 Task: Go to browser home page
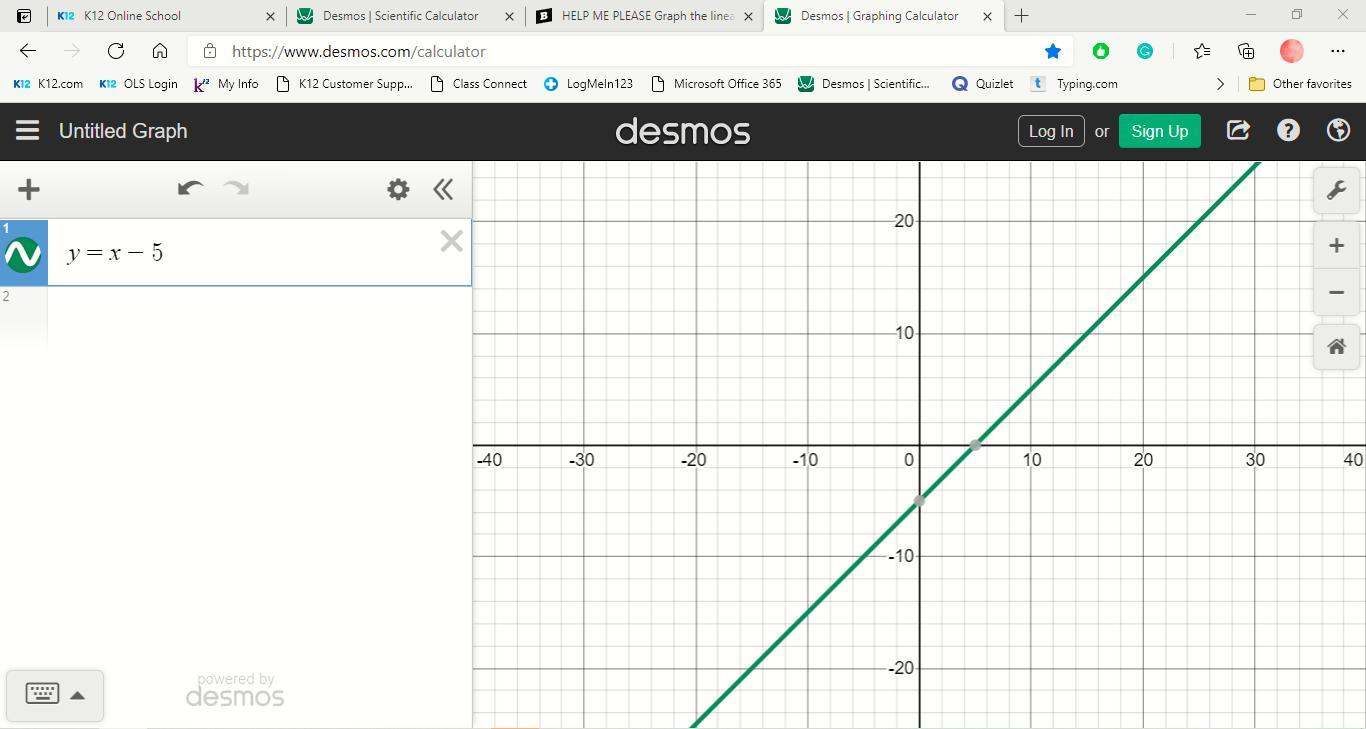(160, 51)
